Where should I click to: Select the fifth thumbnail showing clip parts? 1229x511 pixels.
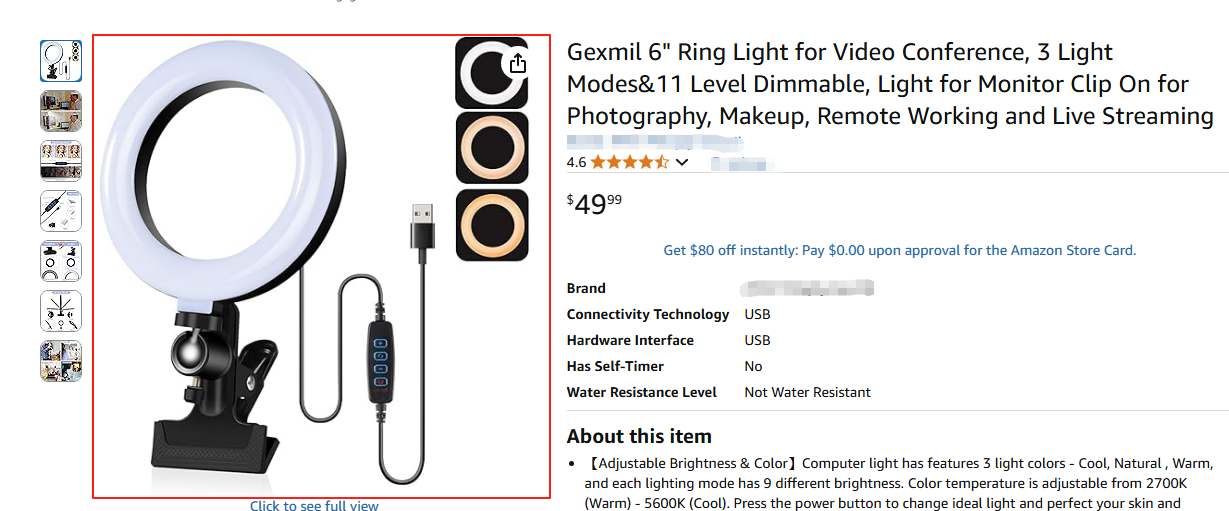coord(61,261)
